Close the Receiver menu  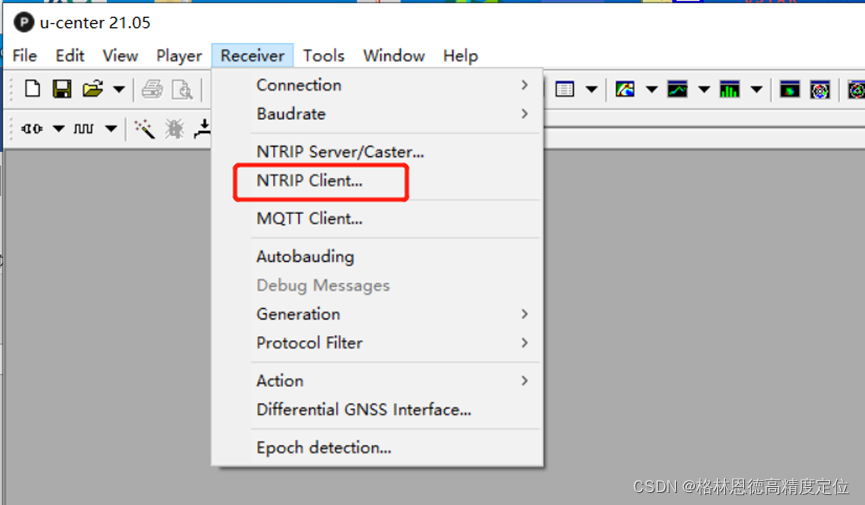[252, 56]
